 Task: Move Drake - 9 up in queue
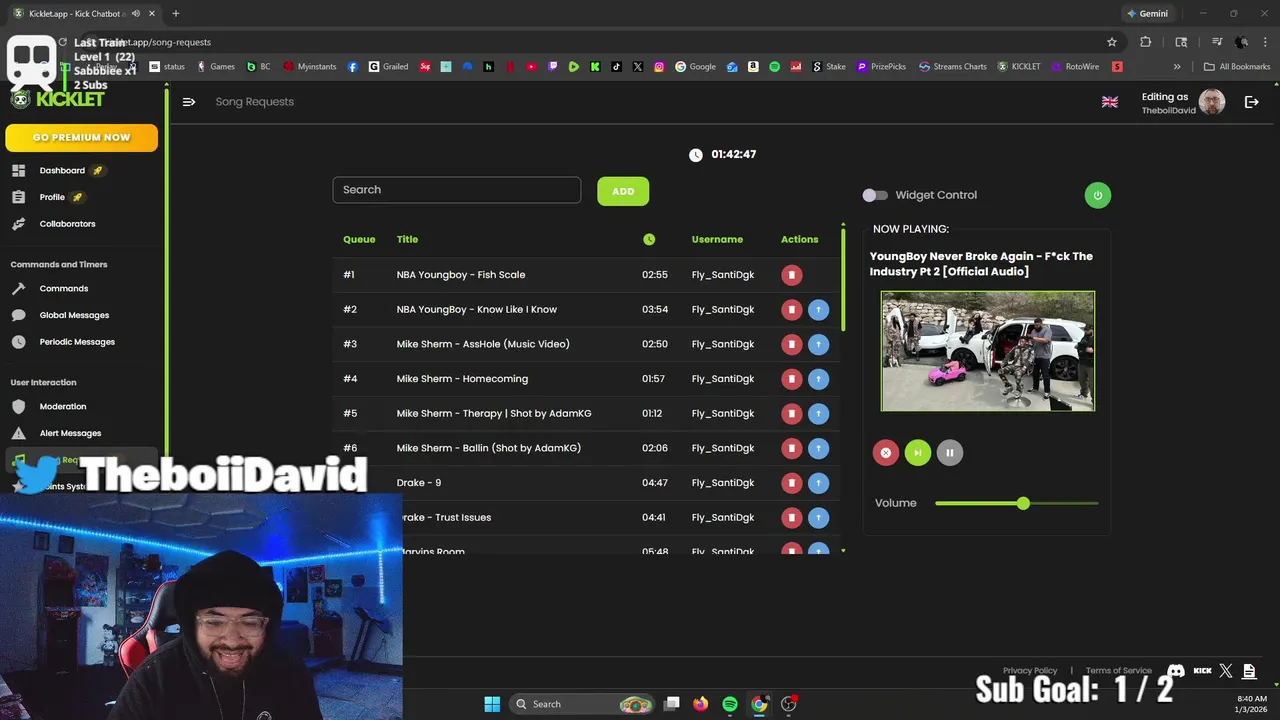click(818, 483)
